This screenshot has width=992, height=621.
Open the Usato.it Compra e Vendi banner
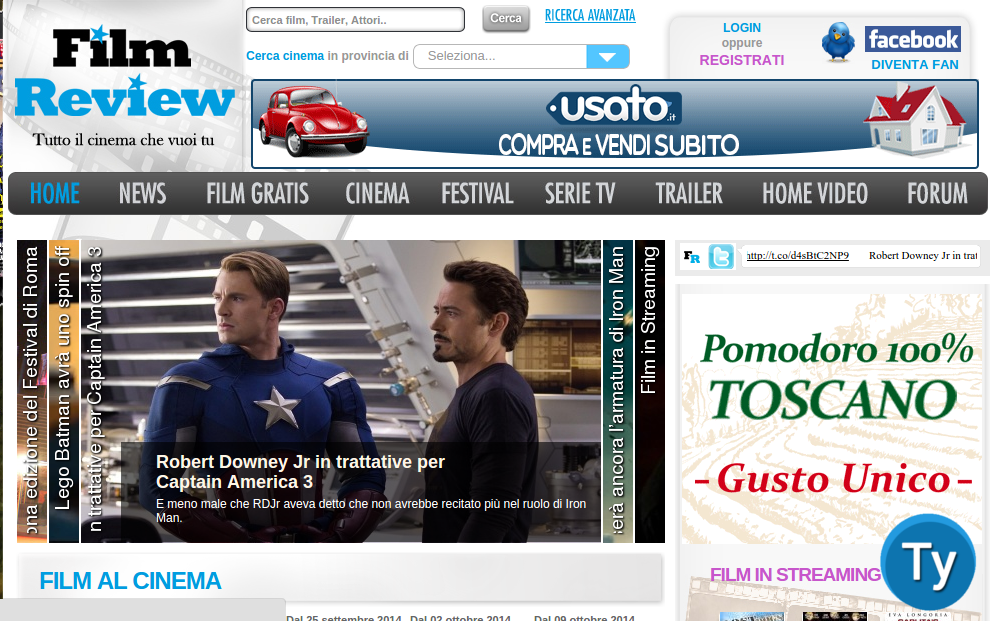tap(615, 124)
